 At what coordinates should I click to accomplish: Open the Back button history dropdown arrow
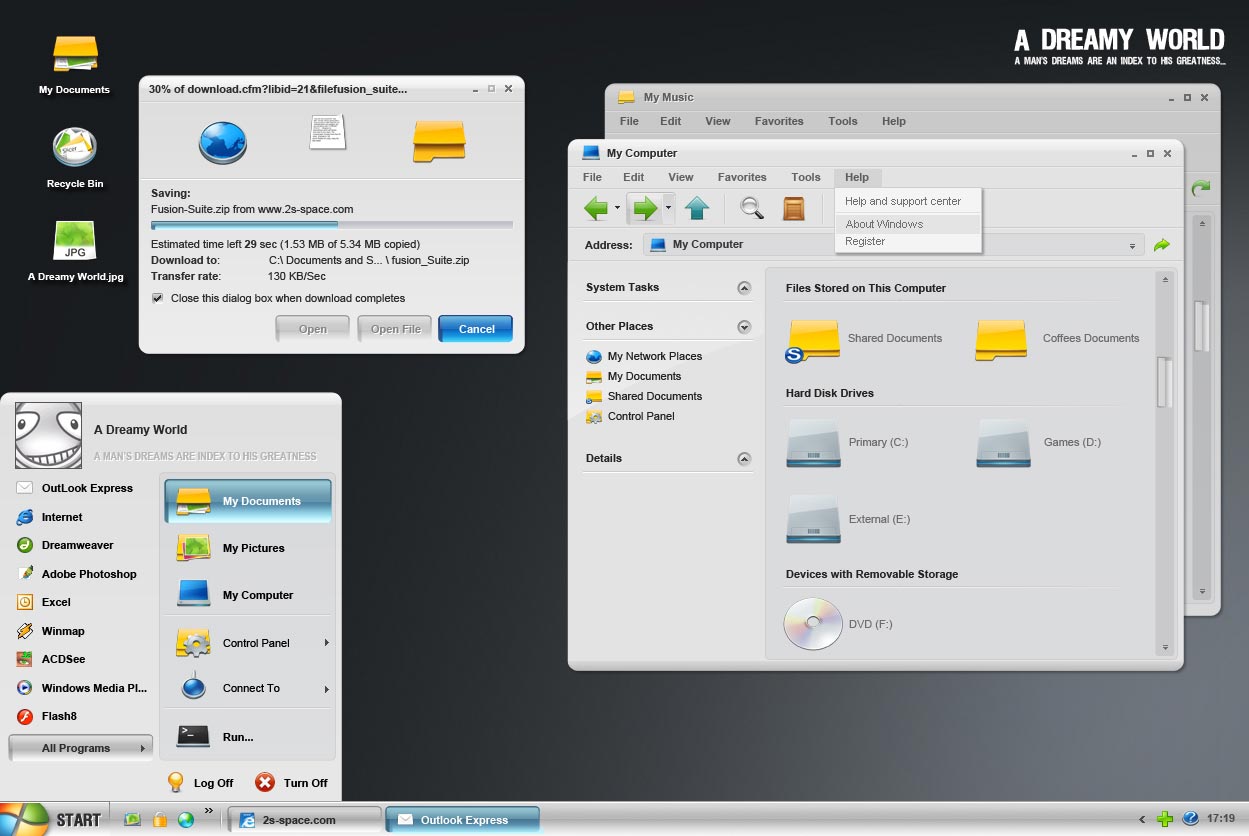click(617, 208)
